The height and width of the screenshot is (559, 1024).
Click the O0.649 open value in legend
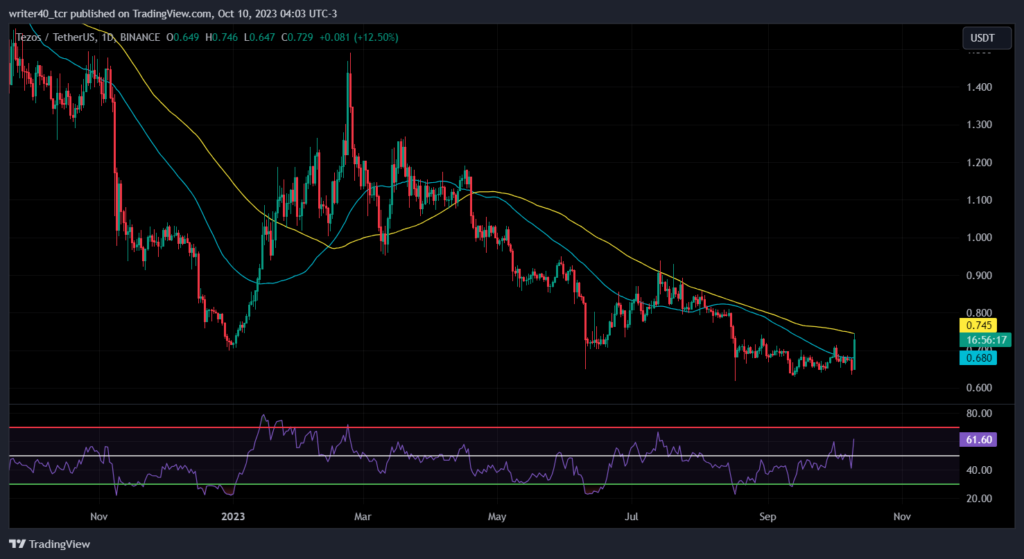tap(184, 38)
